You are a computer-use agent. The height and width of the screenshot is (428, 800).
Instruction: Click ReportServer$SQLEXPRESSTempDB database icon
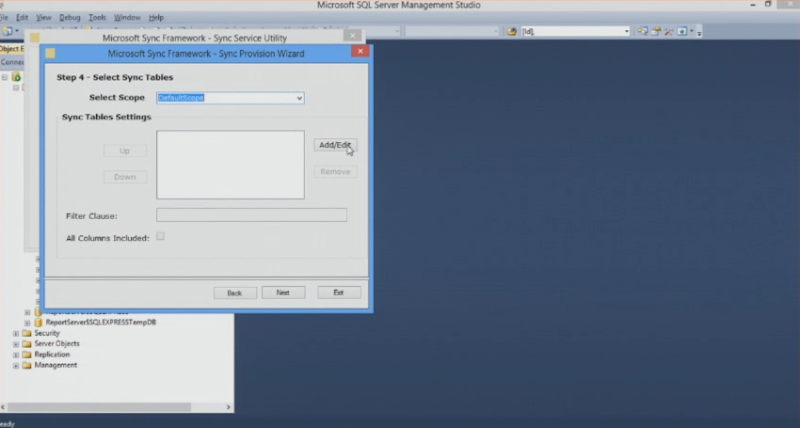pyautogui.click(x=38, y=322)
